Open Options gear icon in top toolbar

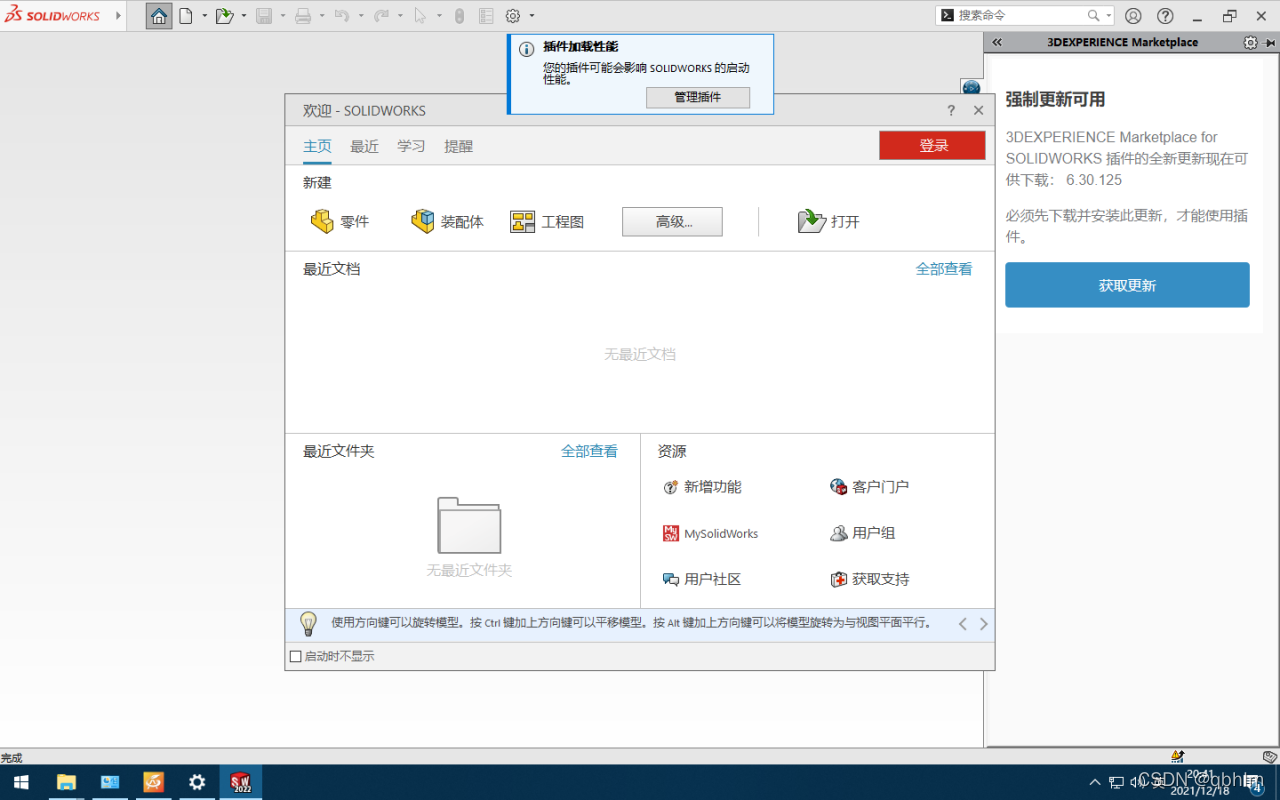click(x=513, y=16)
